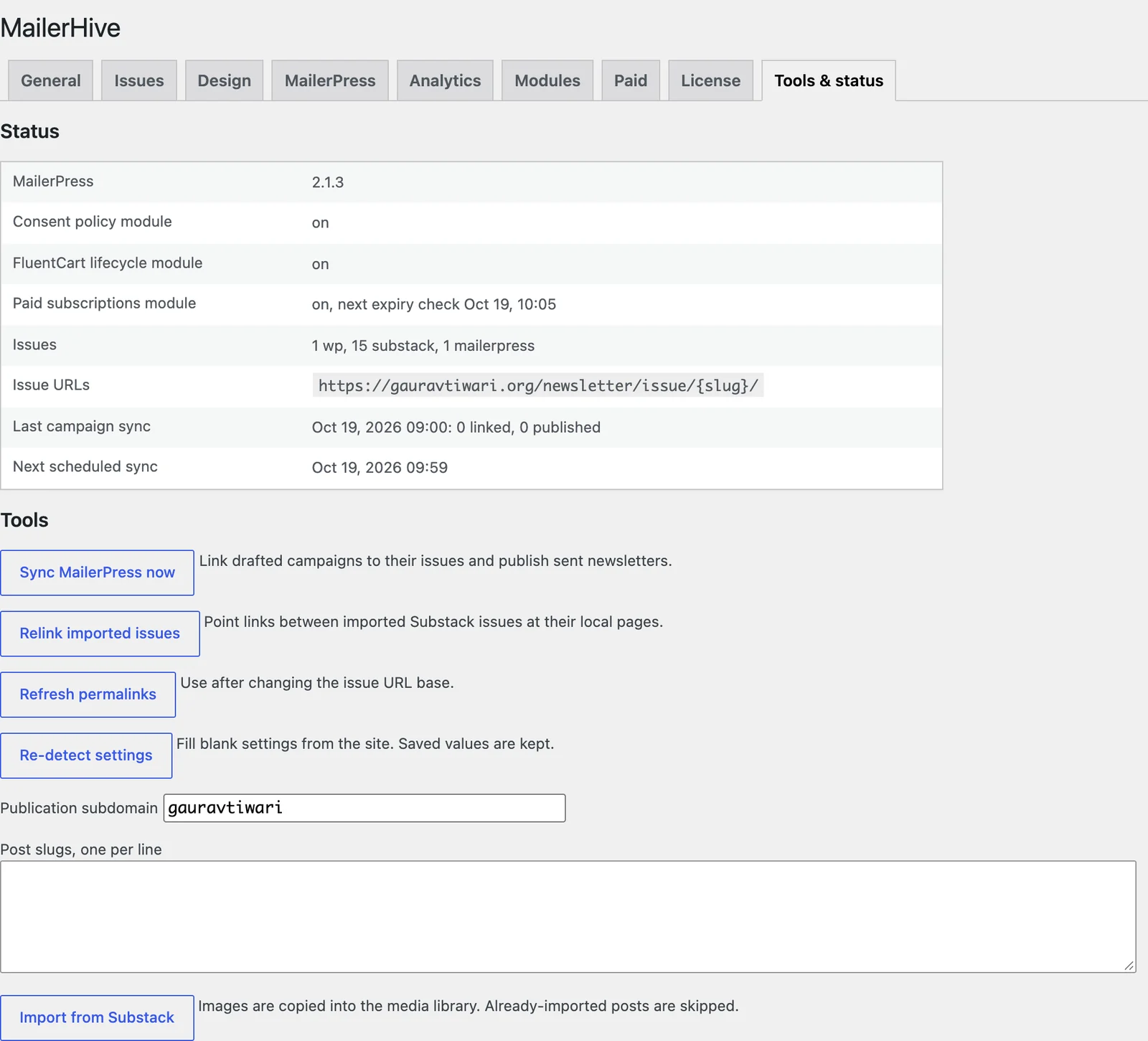Viewport: 1148px width, 1041px height.
Task: Select the Tools & status tab
Action: [829, 80]
